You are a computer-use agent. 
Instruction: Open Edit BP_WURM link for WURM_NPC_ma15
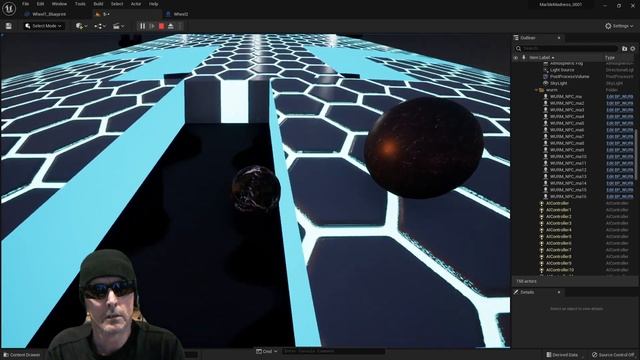pos(620,190)
